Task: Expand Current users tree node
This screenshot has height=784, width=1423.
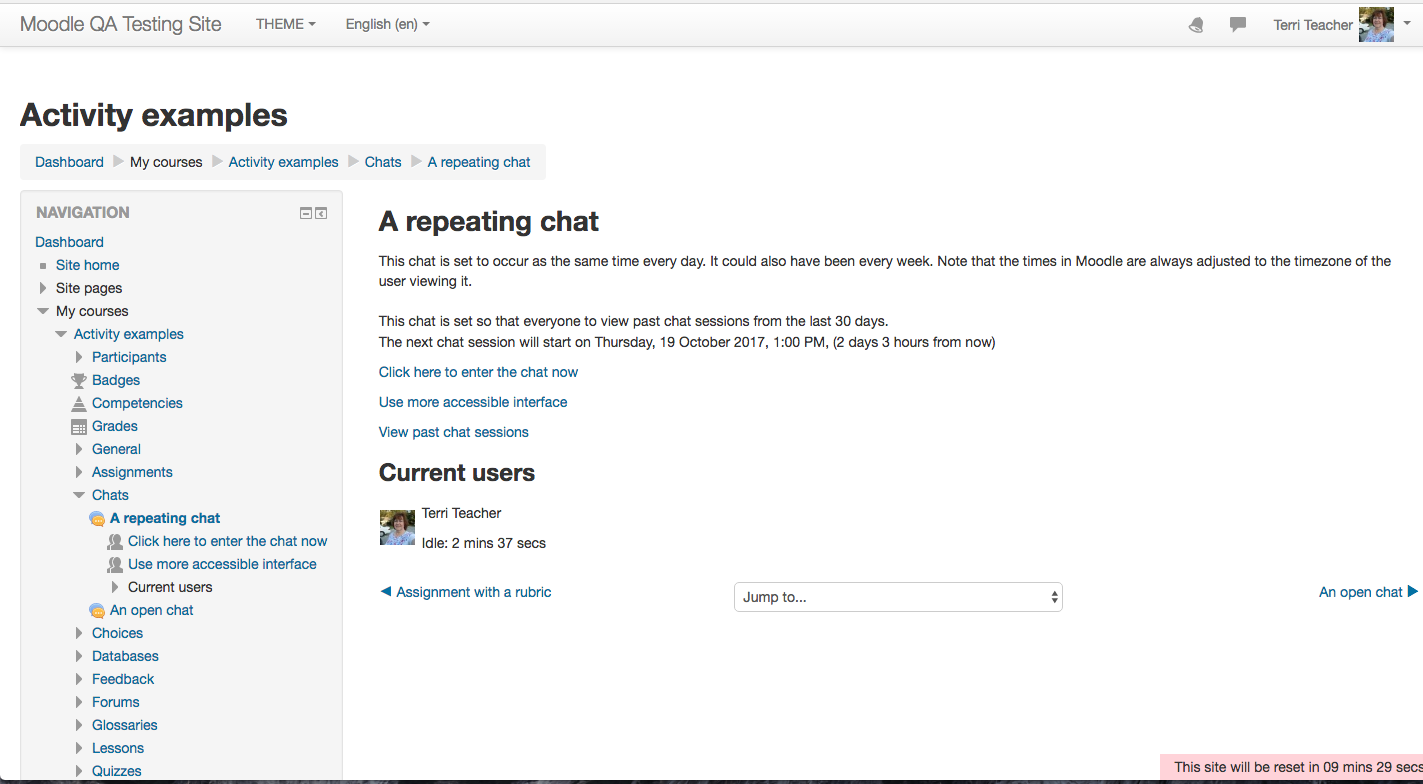Action: pos(115,587)
